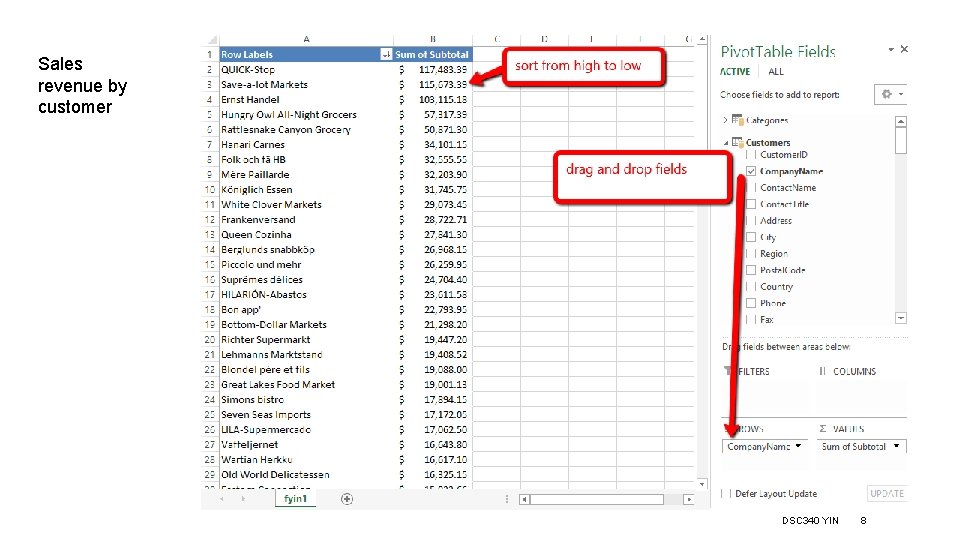Select the Ernst Handel cell

point(306,100)
